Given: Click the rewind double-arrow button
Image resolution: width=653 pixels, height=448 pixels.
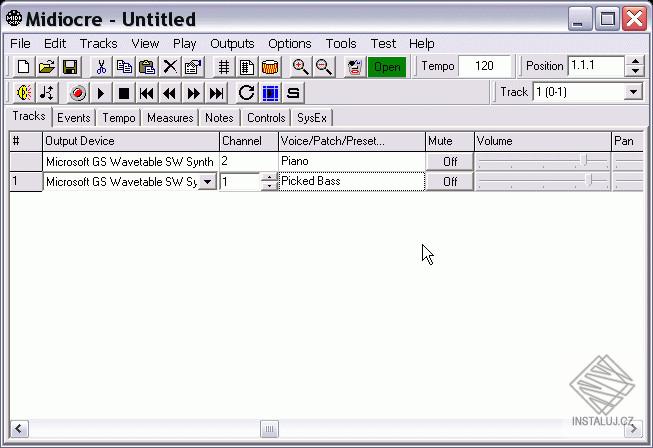Looking at the screenshot, I should [170, 92].
